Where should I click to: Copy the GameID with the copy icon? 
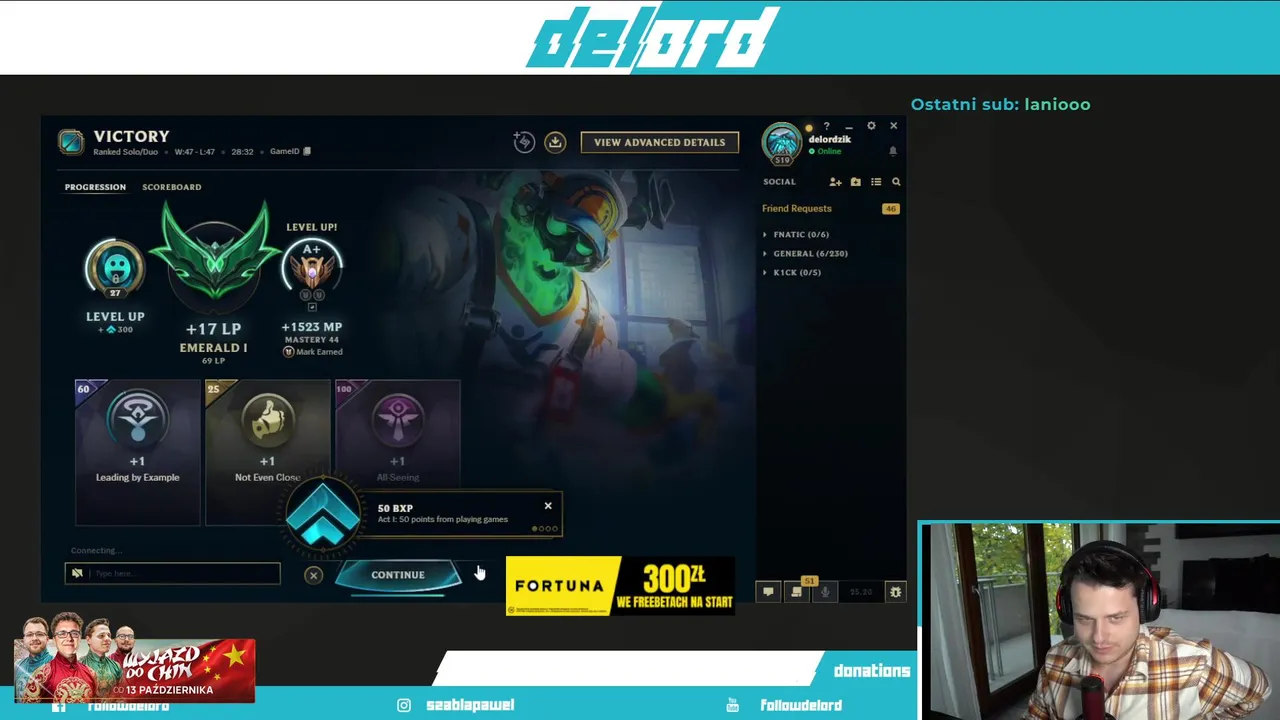pyautogui.click(x=307, y=152)
